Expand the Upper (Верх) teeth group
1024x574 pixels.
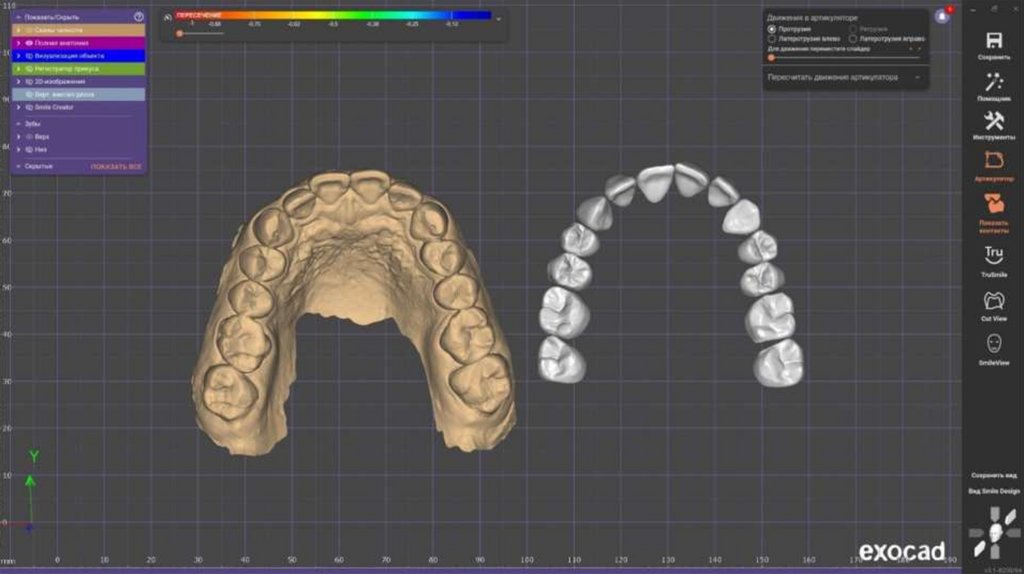point(18,136)
